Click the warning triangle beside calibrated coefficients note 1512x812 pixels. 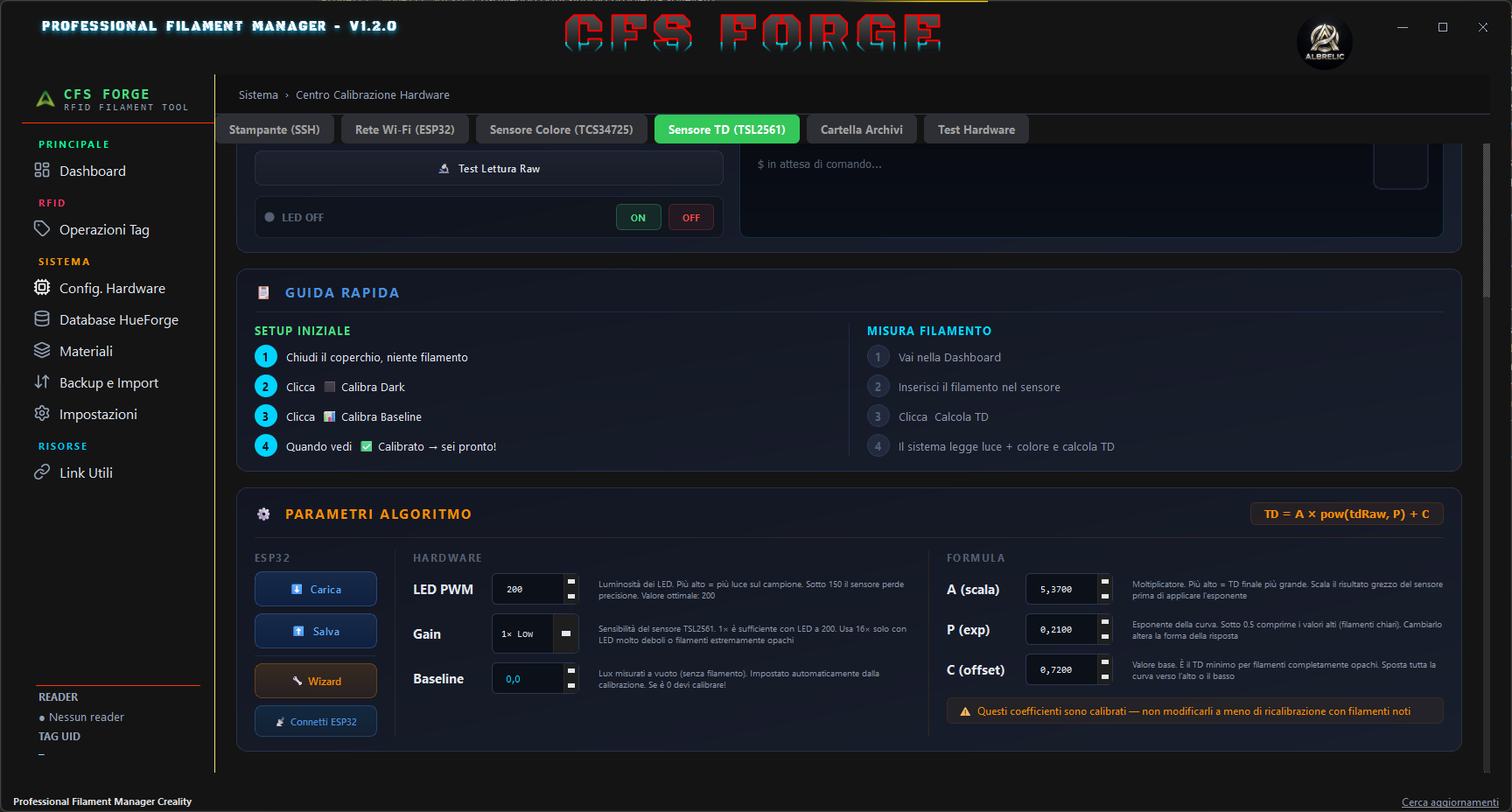[965, 711]
